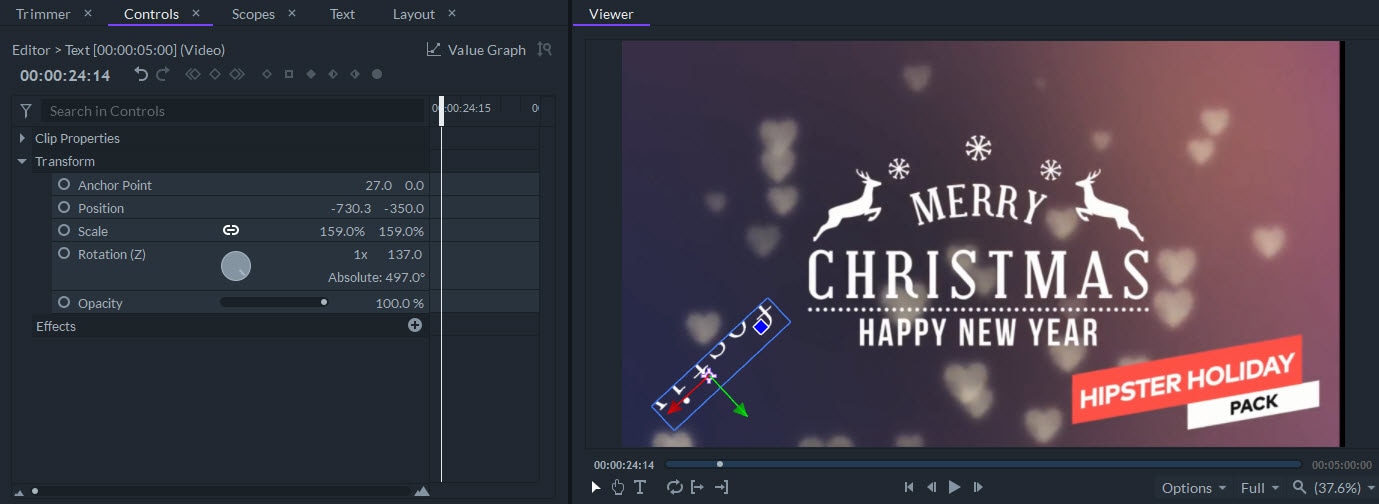Image resolution: width=1379 pixels, height=504 pixels.
Task: Click the Rotation degrees value 137.0
Action: pyautogui.click(x=405, y=254)
